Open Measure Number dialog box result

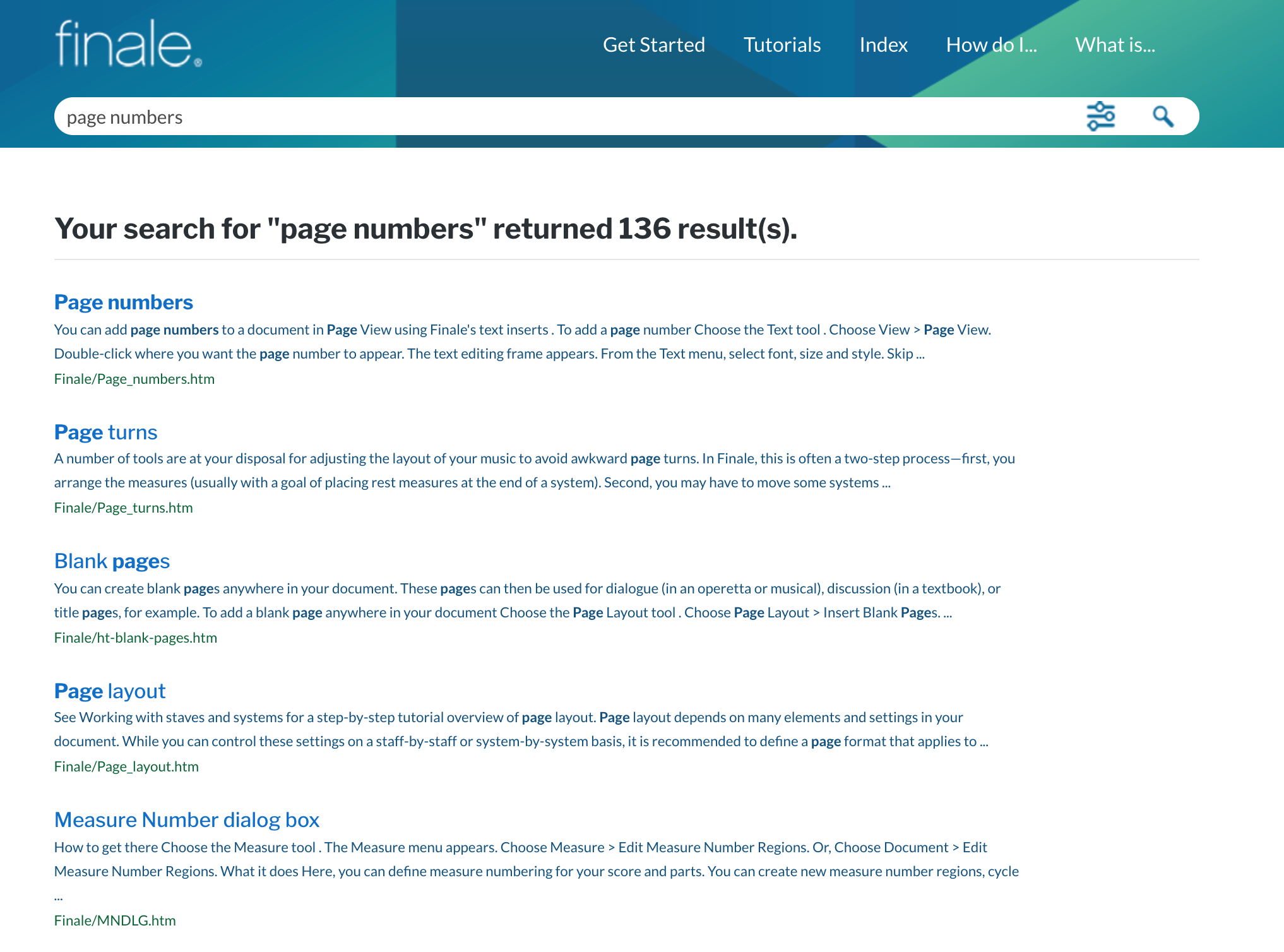pos(187,819)
